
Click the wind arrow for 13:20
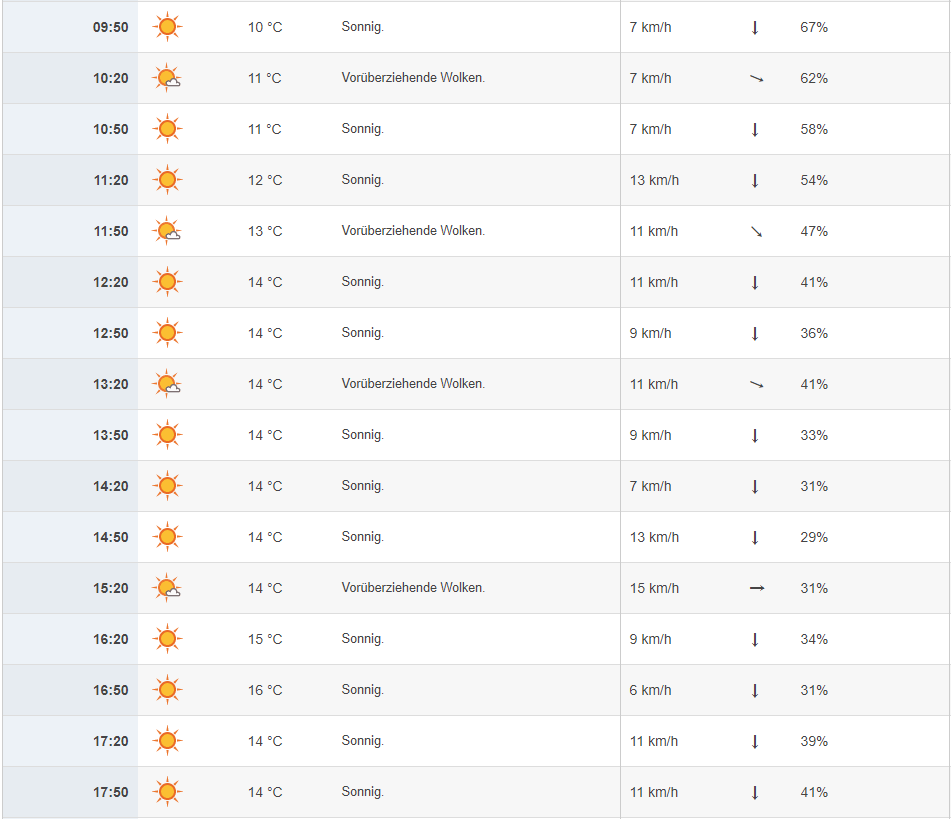click(756, 384)
